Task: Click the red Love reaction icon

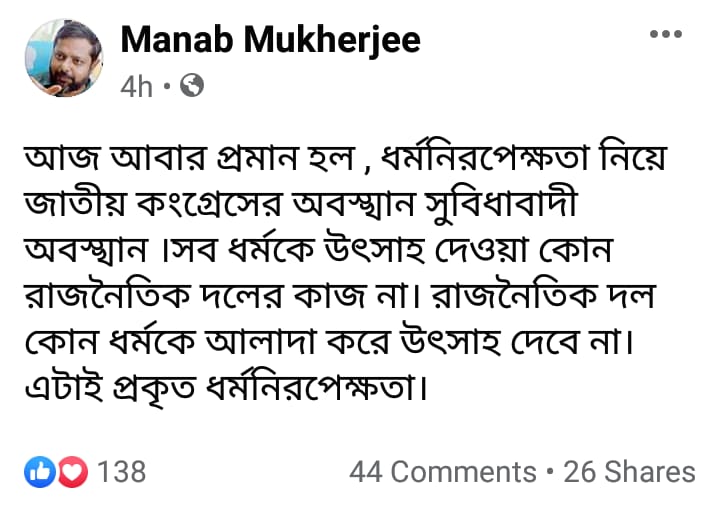Action: (73, 471)
